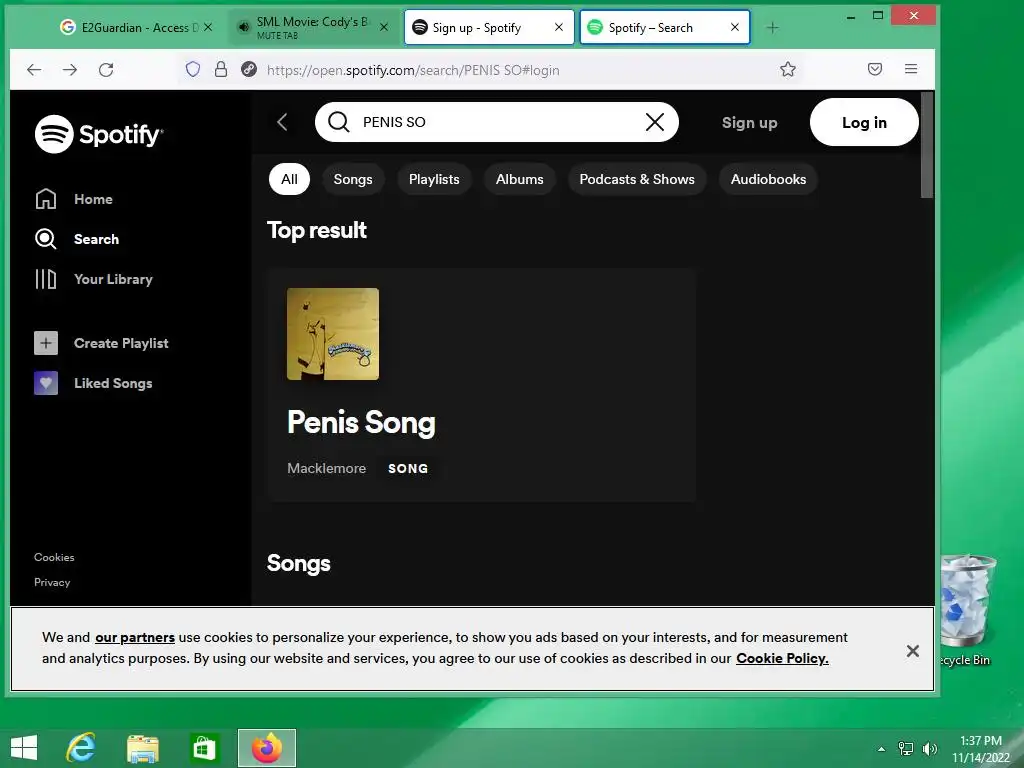
Task: Close the SML Movie tab
Action: (384, 27)
